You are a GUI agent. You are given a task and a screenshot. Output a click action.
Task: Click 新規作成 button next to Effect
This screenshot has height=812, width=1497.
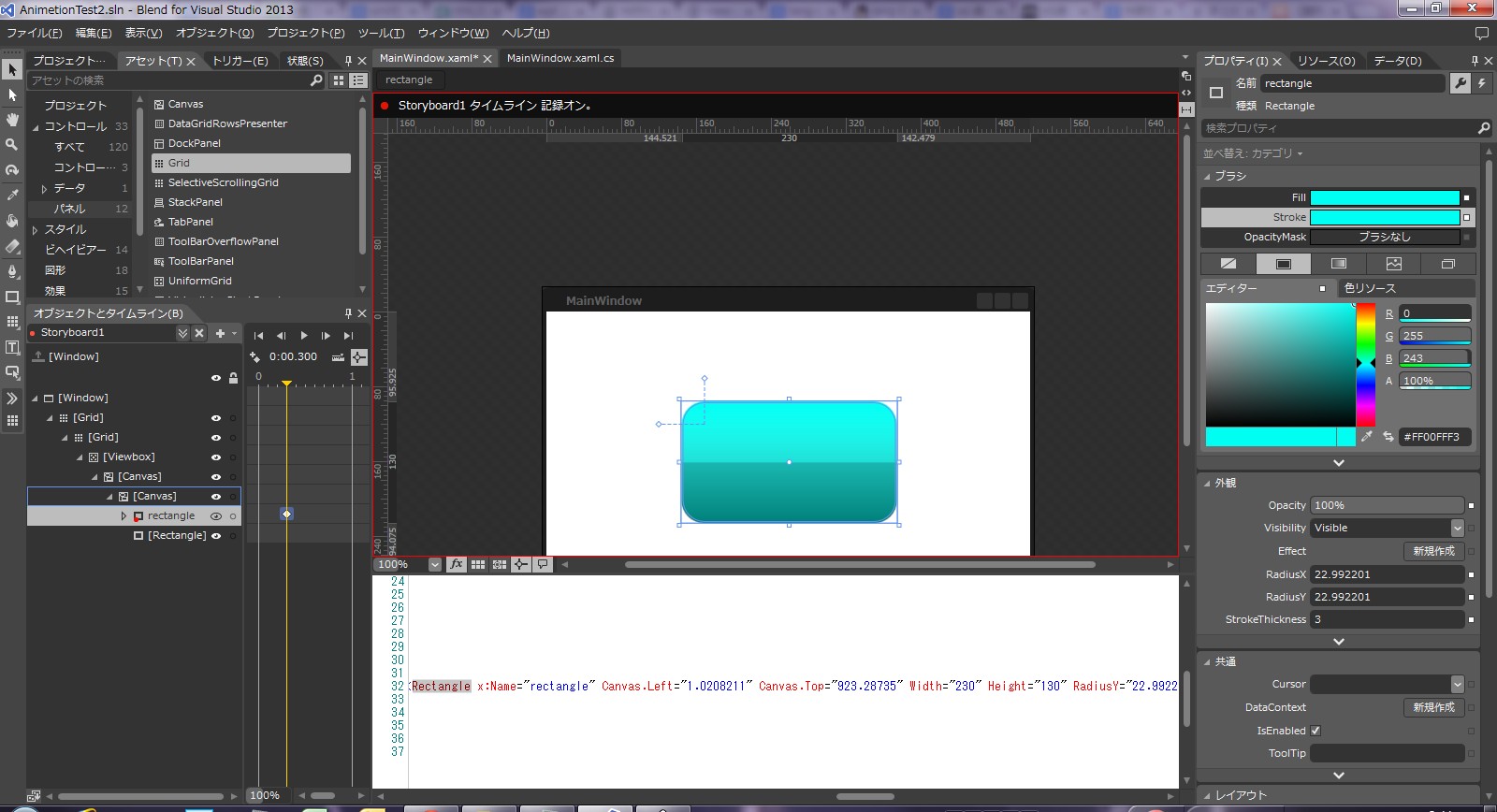click(1433, 551)
